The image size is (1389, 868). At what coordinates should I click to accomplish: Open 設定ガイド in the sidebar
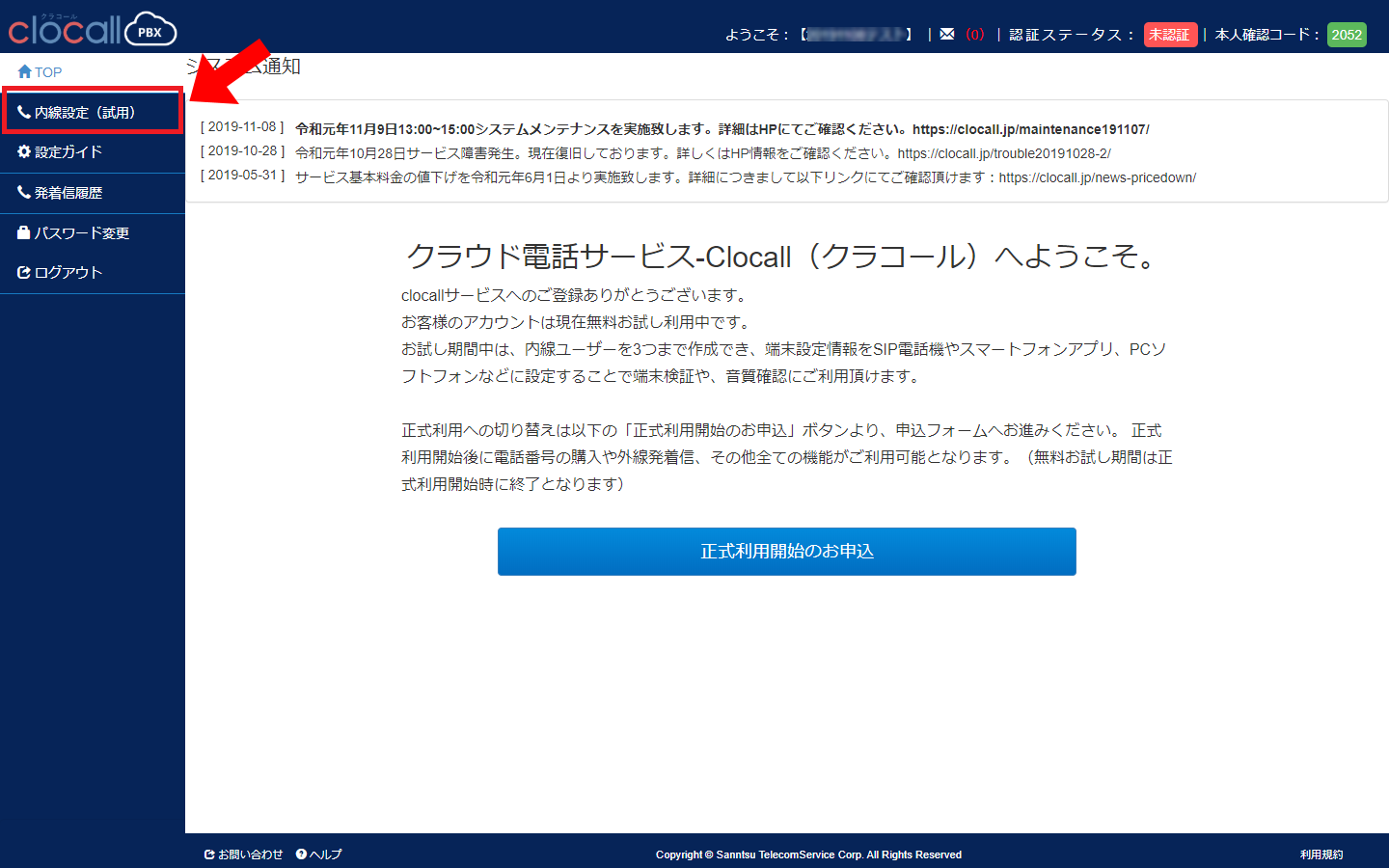pos(93,152)
